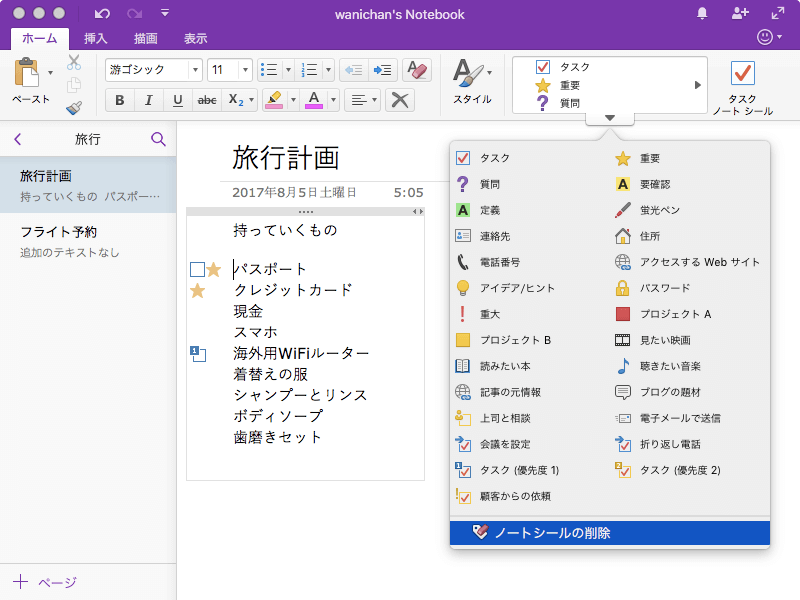
Task: Click the clear formatting eraser icon
Action: click(416, 70)
